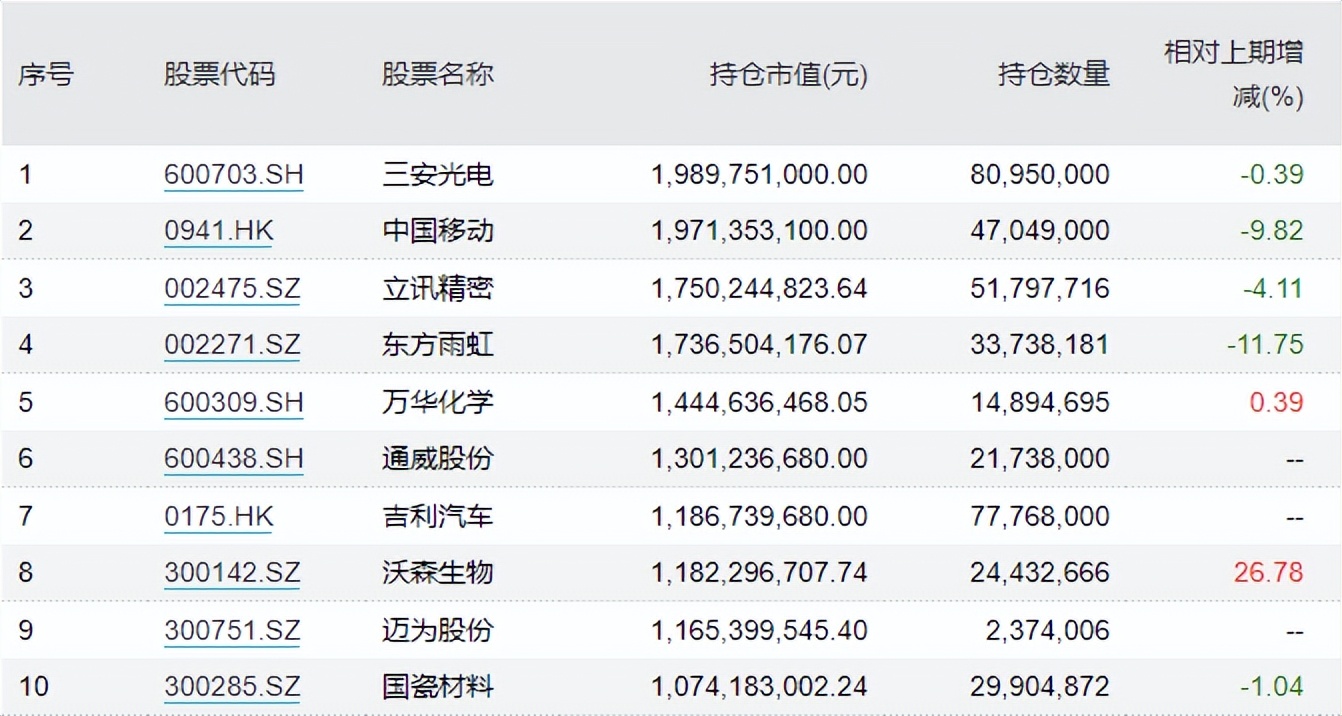Viewport: 1342px width, 716px height.
Task: Open stock code link 600309.SH
Action: (234, 403)
